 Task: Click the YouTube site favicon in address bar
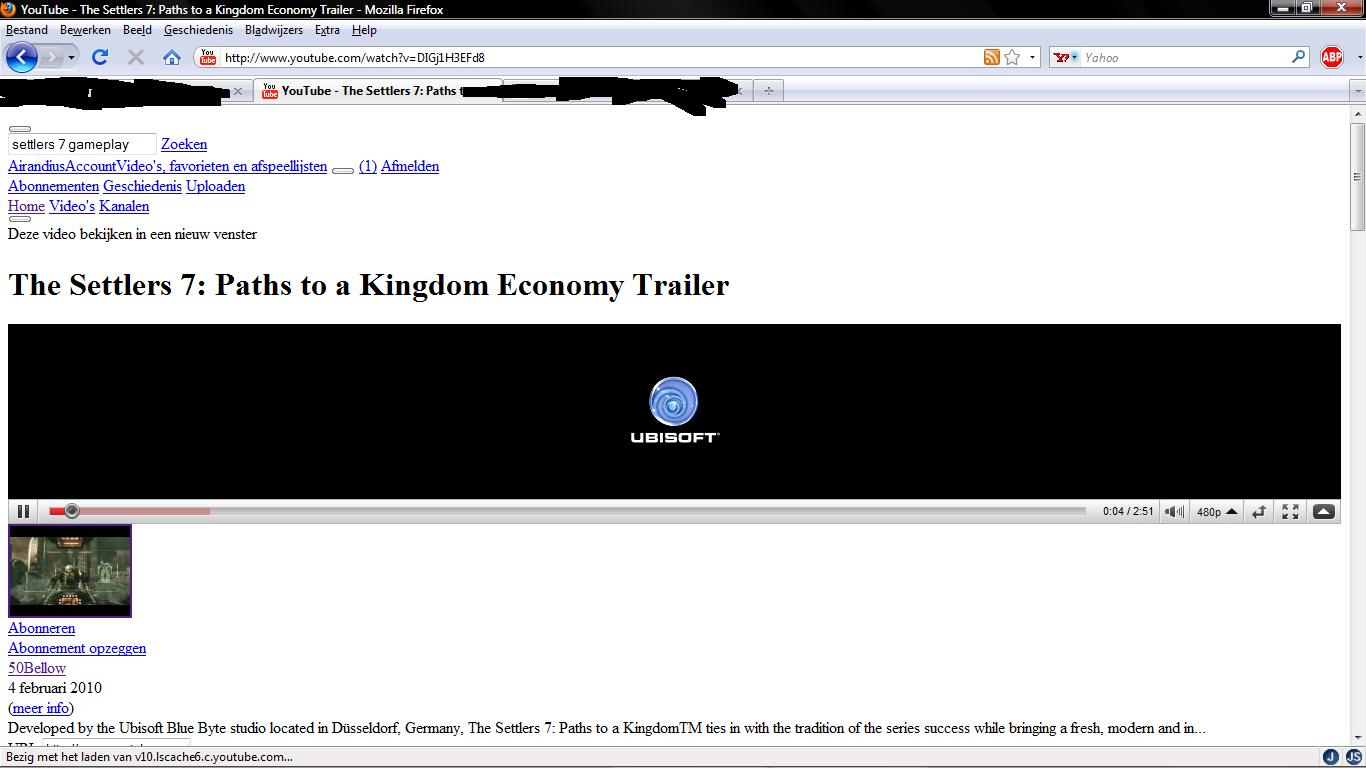[x=208, y=57]
